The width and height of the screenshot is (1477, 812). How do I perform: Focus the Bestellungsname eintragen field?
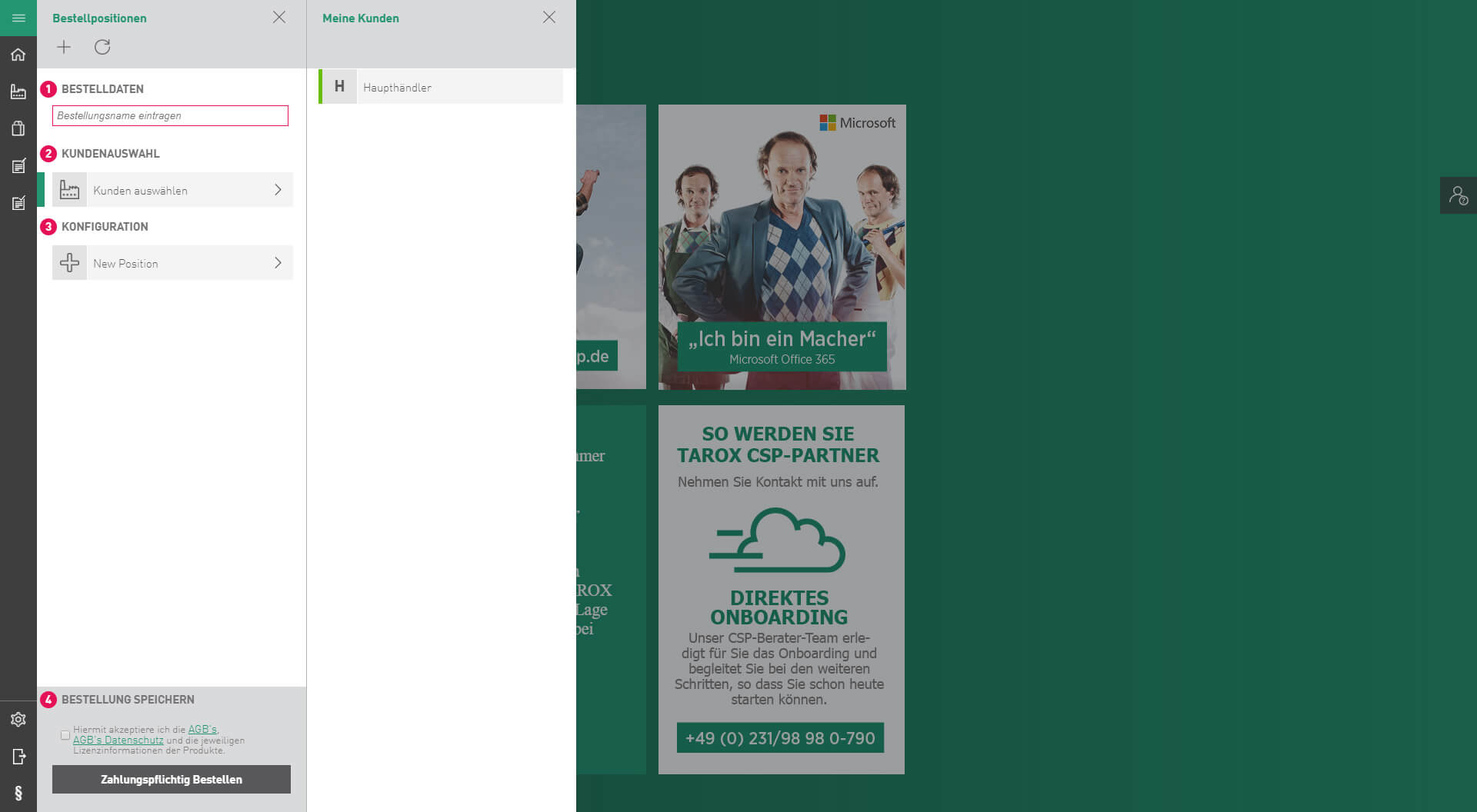point(170,115)
